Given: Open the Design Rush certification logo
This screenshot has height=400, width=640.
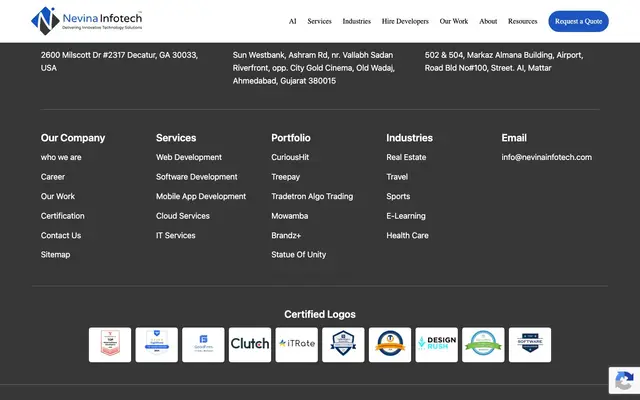Looking at the screenshot, I should (437, 344).
